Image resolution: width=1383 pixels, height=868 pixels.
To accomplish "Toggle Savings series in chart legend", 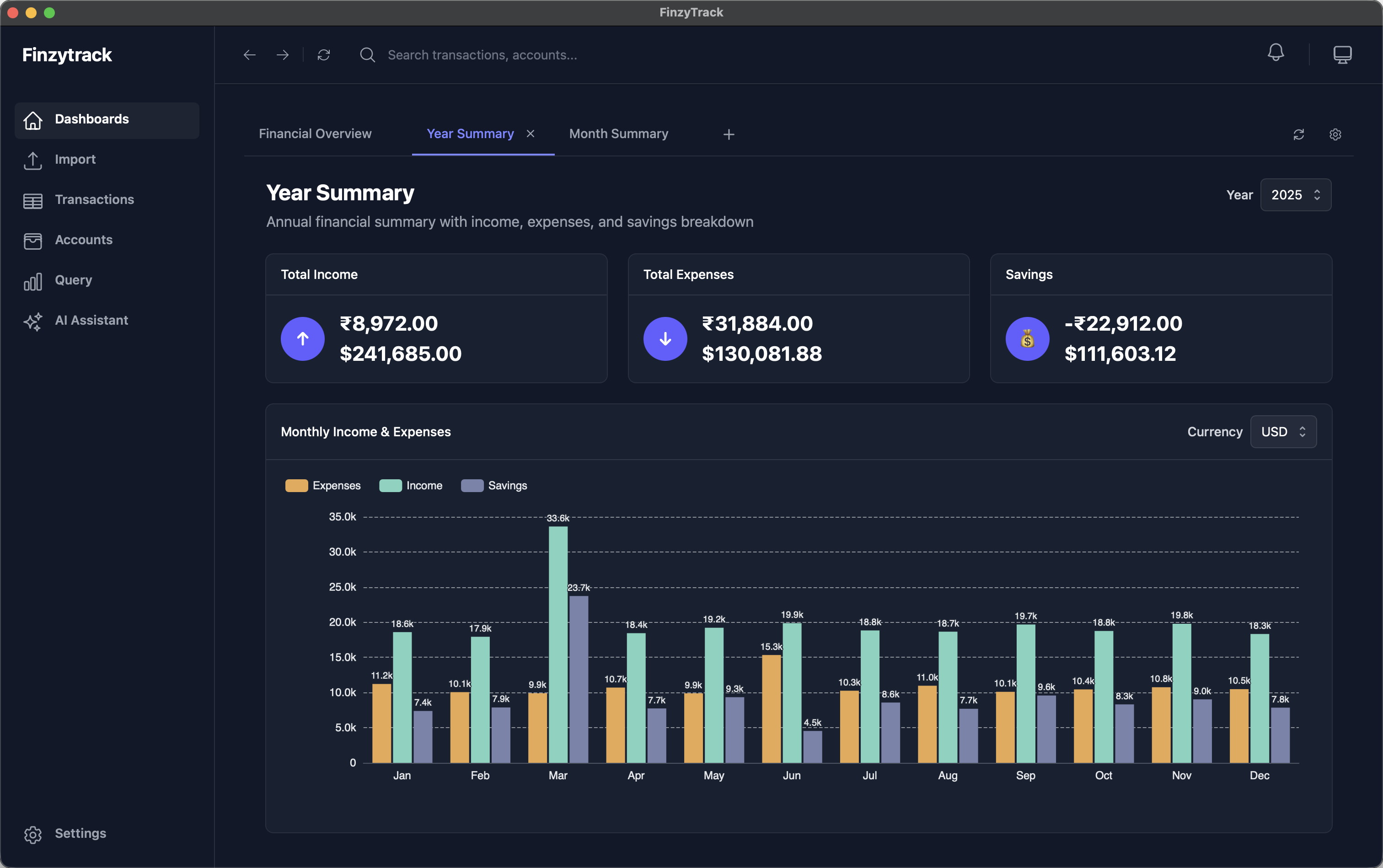I will [x=494, y=486].
